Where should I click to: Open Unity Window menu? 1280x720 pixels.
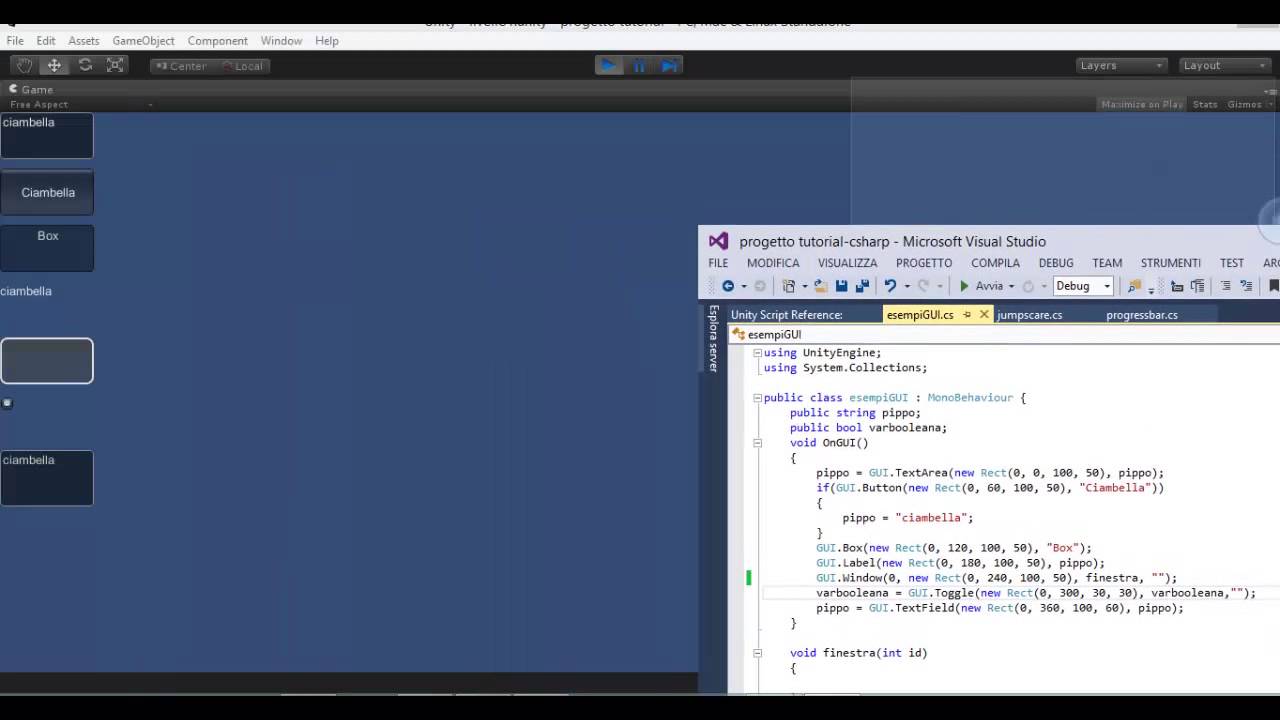[281, 41]
